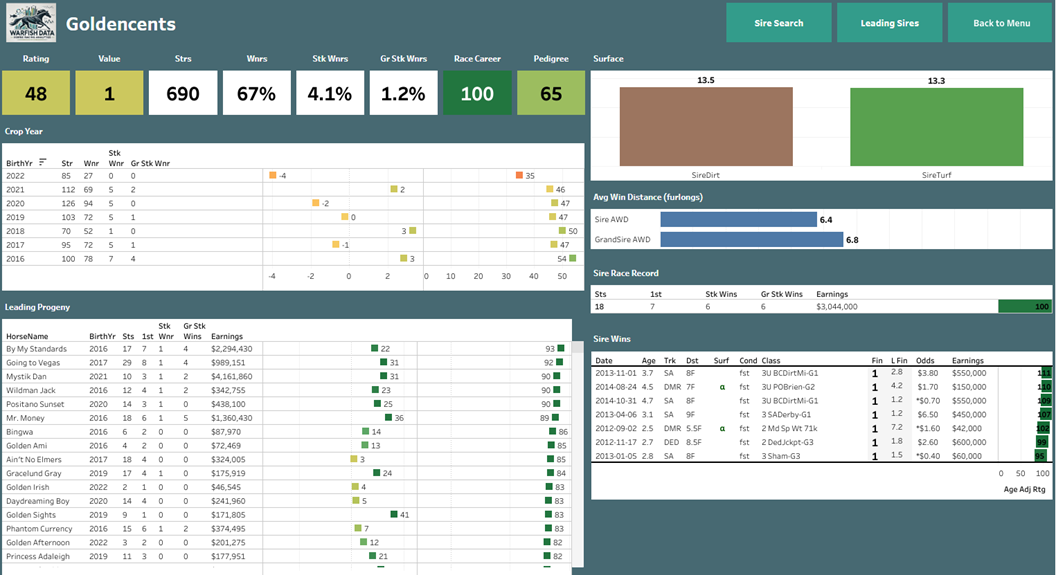Click the Earnings header in Leading Progeny
1056x575 pixels.
227,337
